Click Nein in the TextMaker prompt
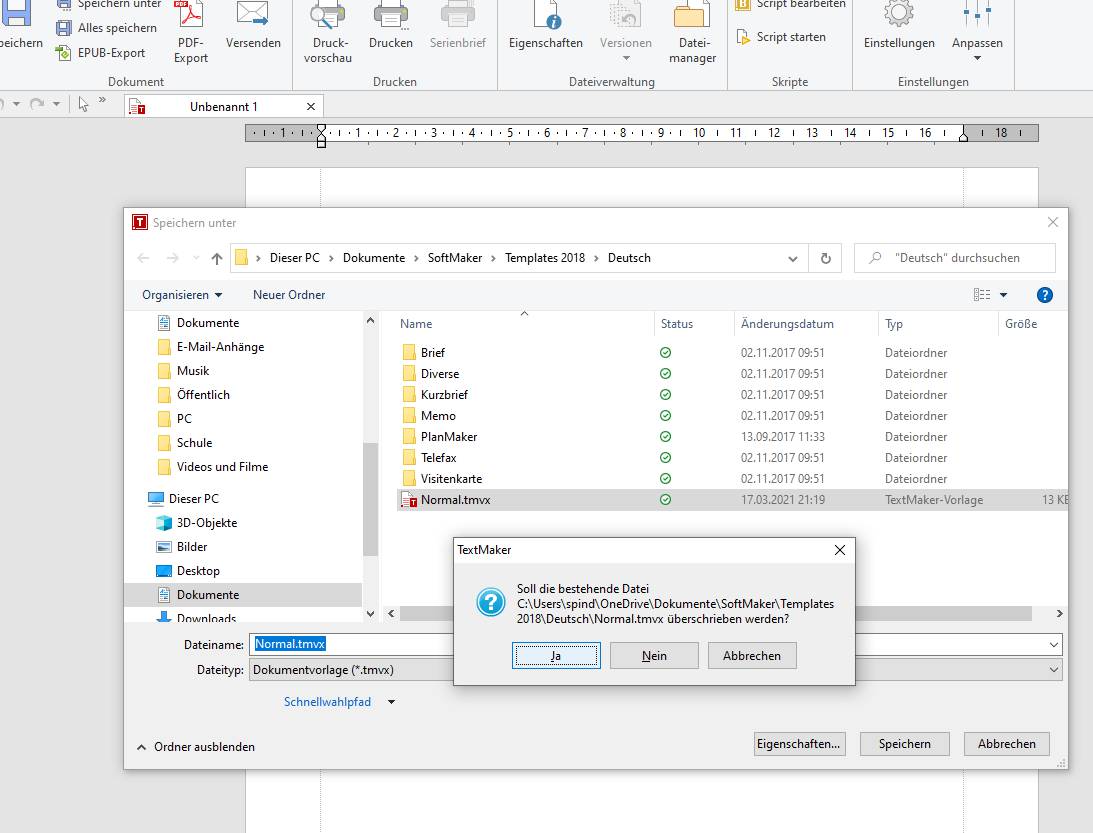 [x=654, y=656]
